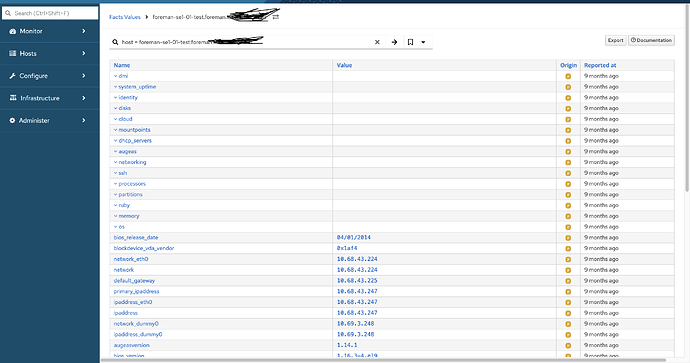Sort by Reported at column header
This screenshot has height=363, width=690.
600,65
